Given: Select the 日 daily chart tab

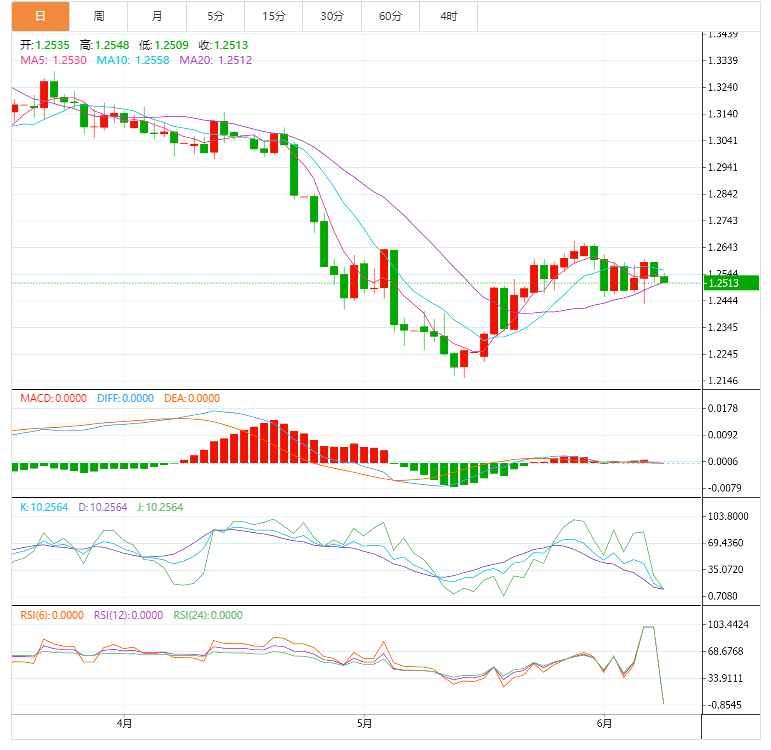Looking at the screenshot, I should (x=40, y=16).
